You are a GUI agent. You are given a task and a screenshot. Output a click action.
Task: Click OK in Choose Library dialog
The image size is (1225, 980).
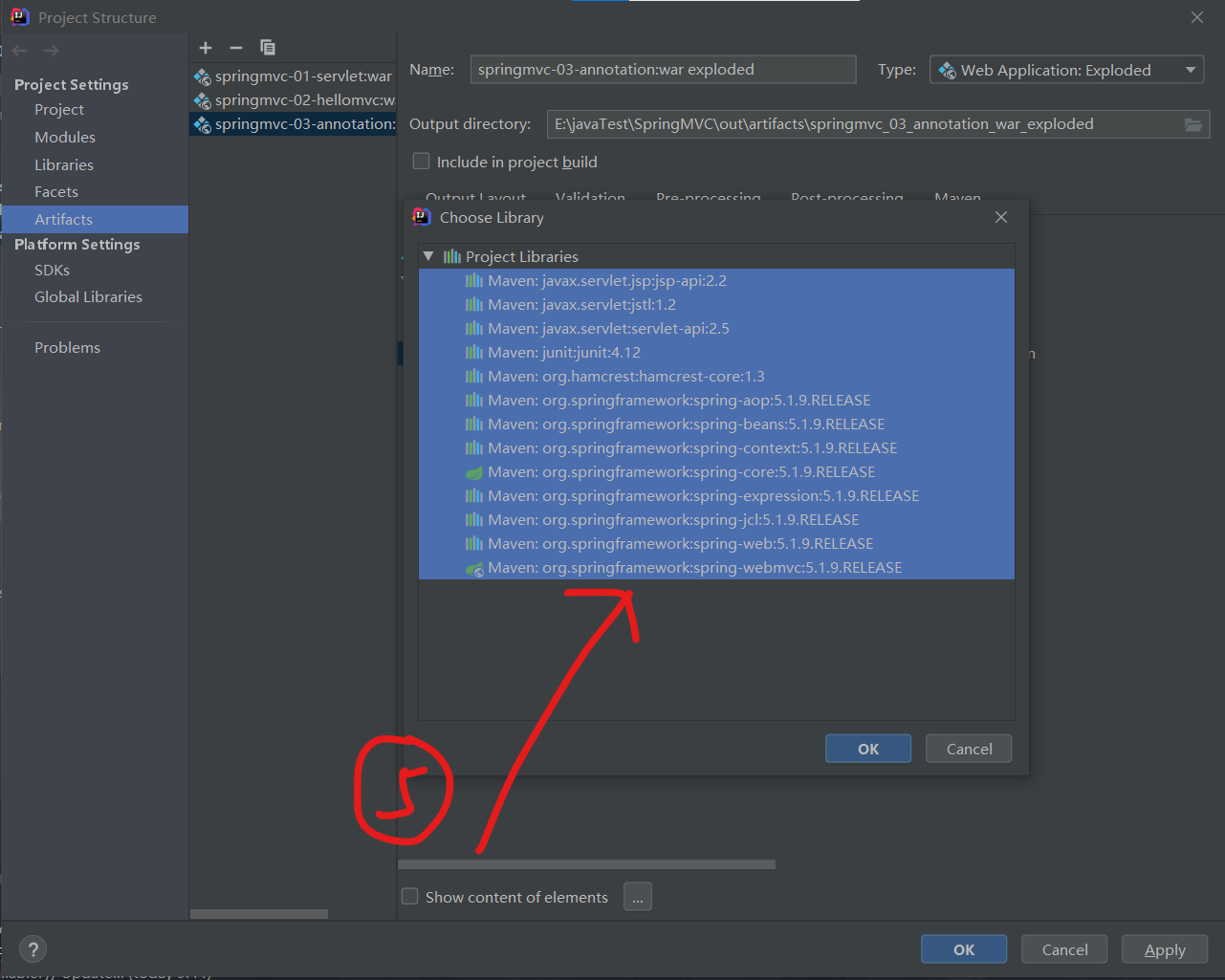click(x=868, y=749)
